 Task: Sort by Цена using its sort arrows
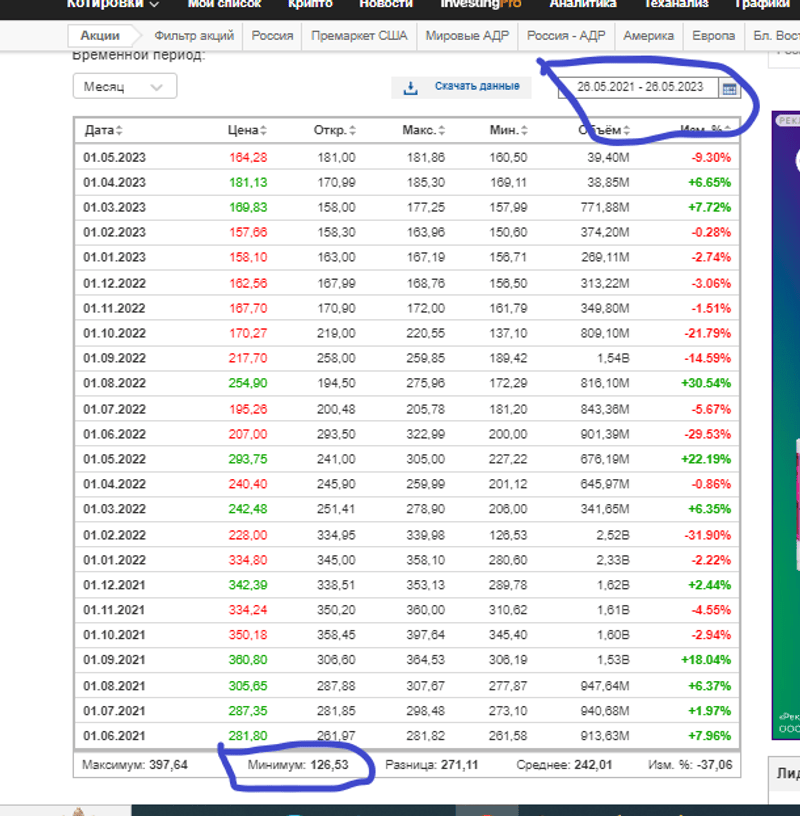264,131
